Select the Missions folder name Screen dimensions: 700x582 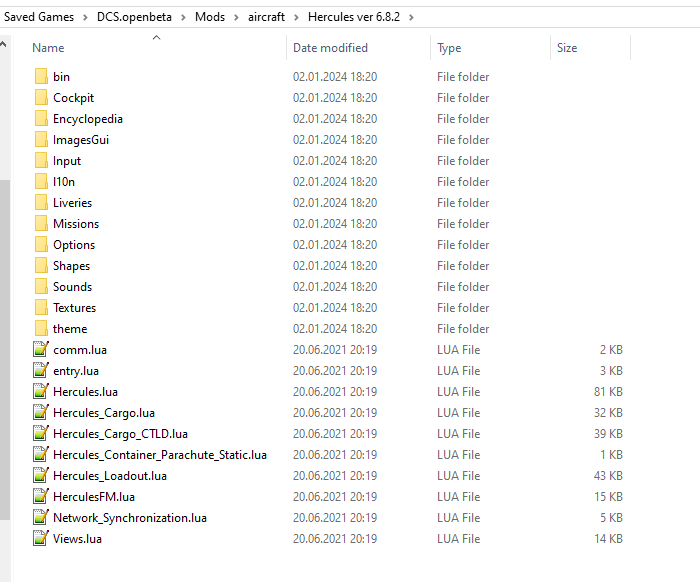pos(76,224)
